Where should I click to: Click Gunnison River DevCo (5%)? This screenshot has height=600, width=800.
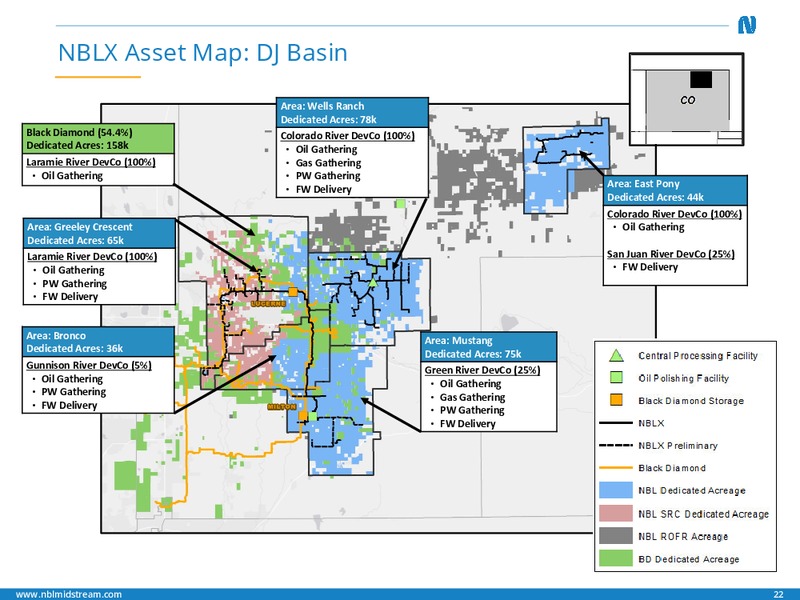[89, 365]
